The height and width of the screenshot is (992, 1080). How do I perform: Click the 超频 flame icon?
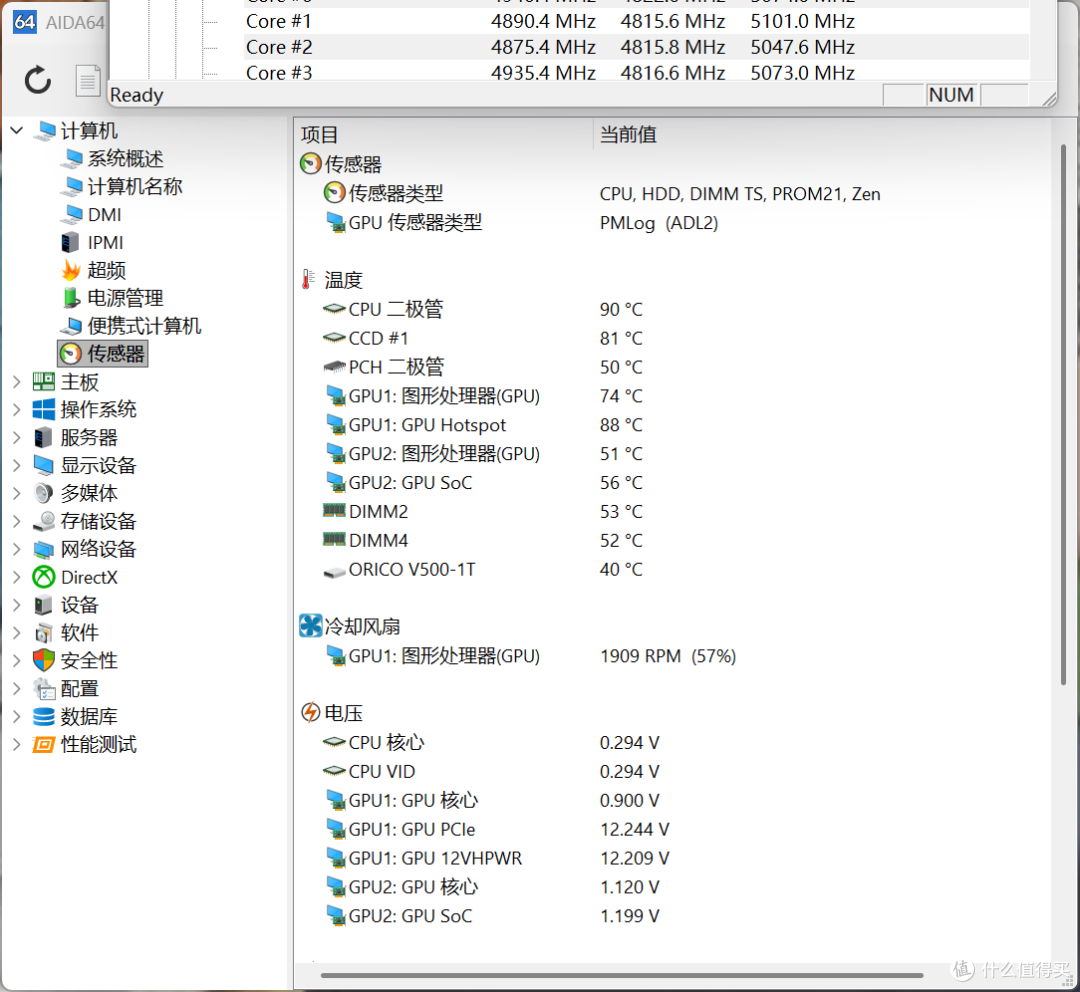[x=71, y=271]
